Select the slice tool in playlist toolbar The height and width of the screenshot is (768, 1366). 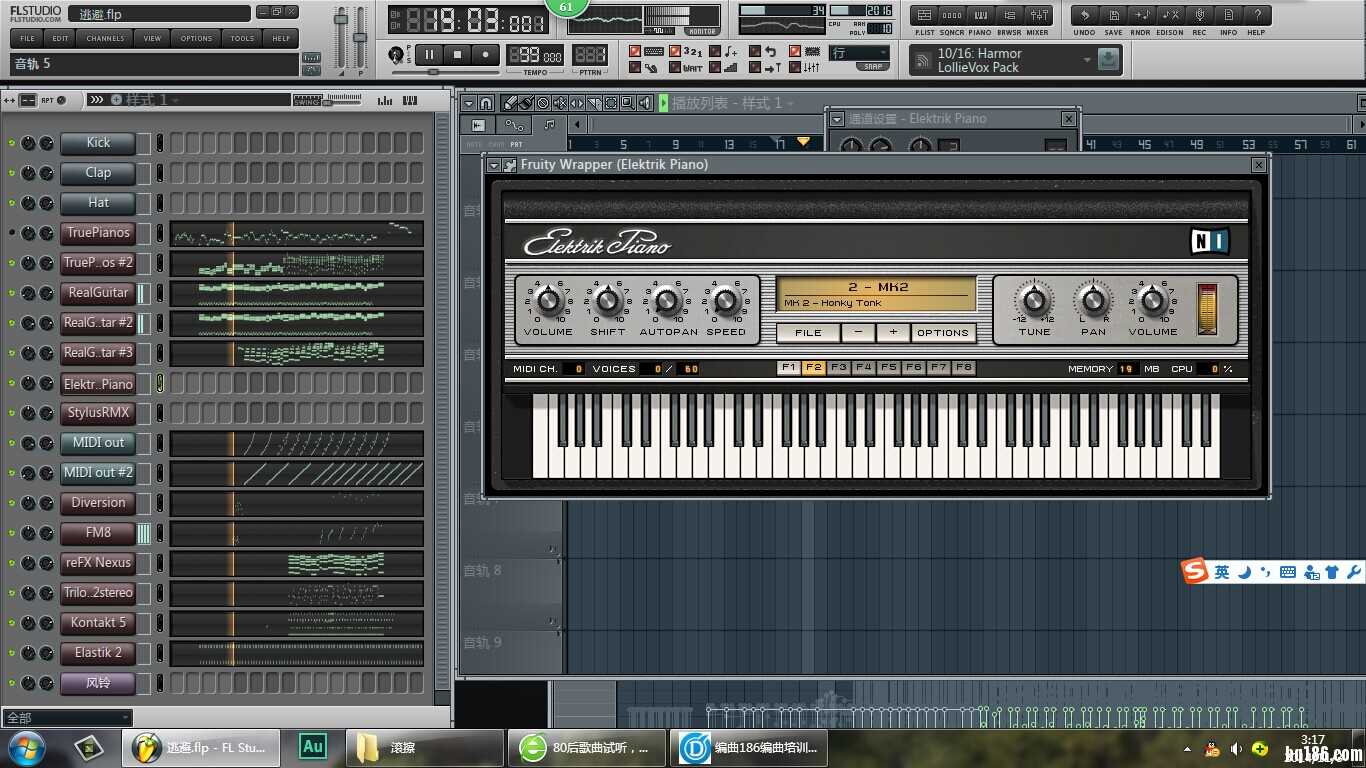click(594, 103)
